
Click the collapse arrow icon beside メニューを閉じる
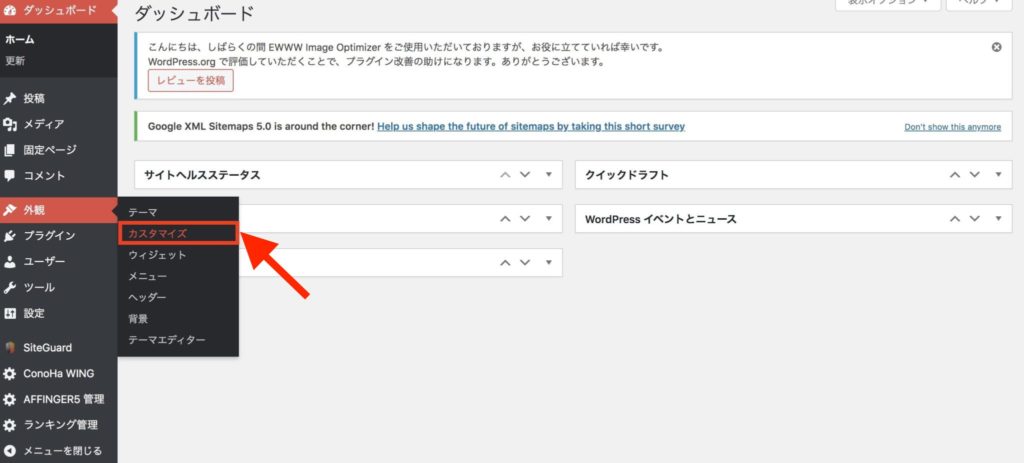(x=9, y=451)
